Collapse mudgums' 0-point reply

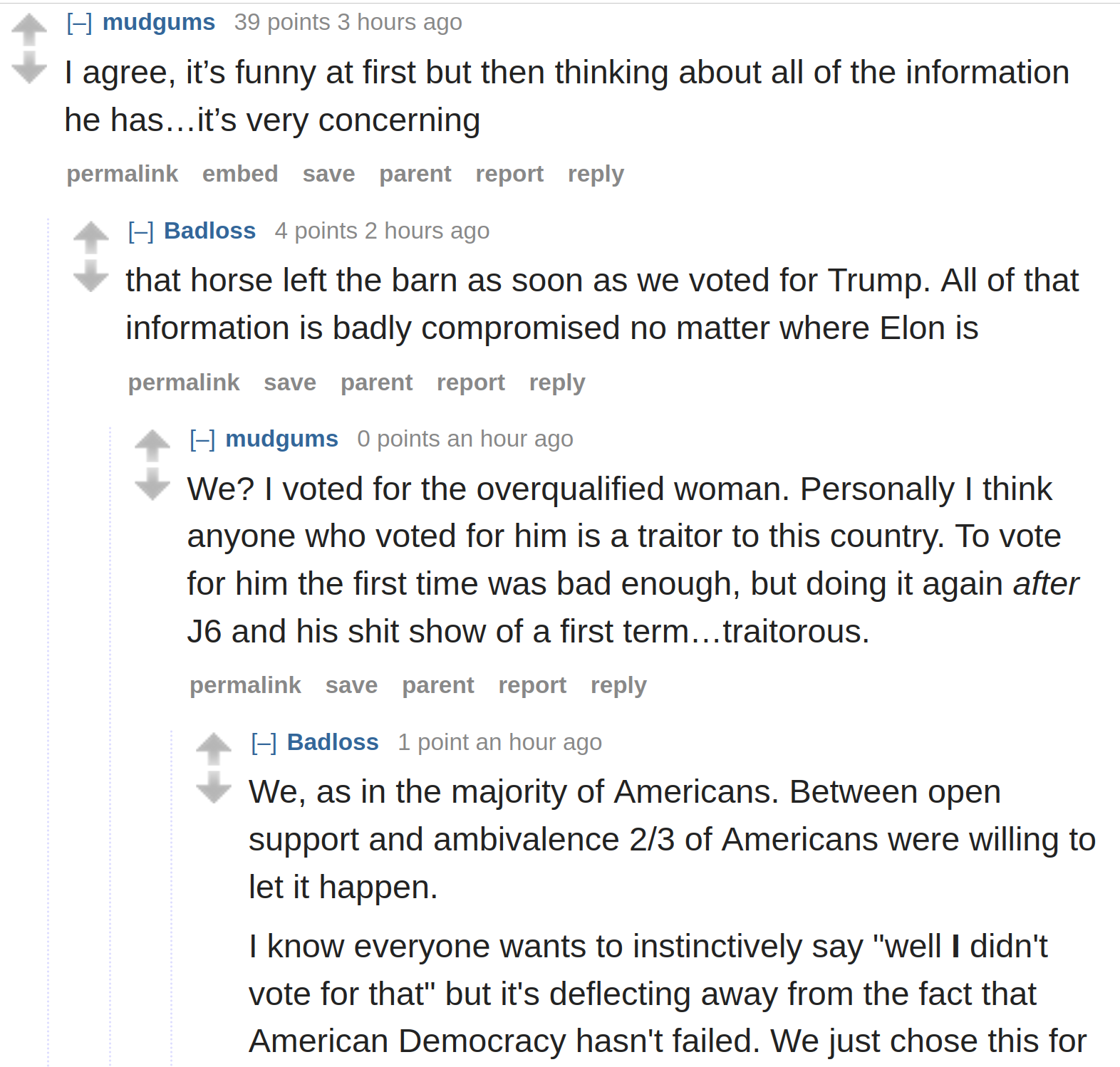[x=202, y=439]
